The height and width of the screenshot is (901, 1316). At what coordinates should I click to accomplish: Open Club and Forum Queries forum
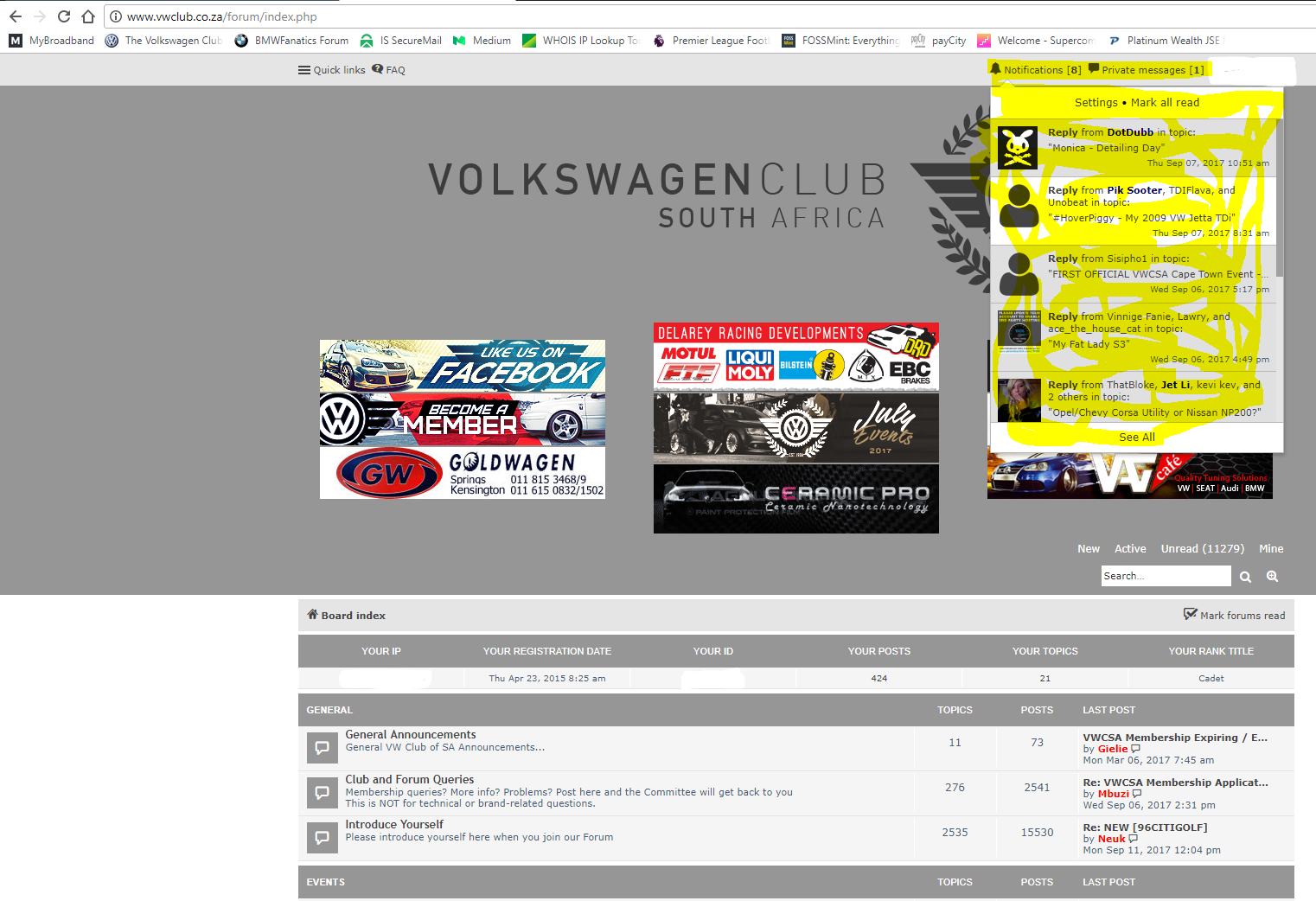(410, 779)
